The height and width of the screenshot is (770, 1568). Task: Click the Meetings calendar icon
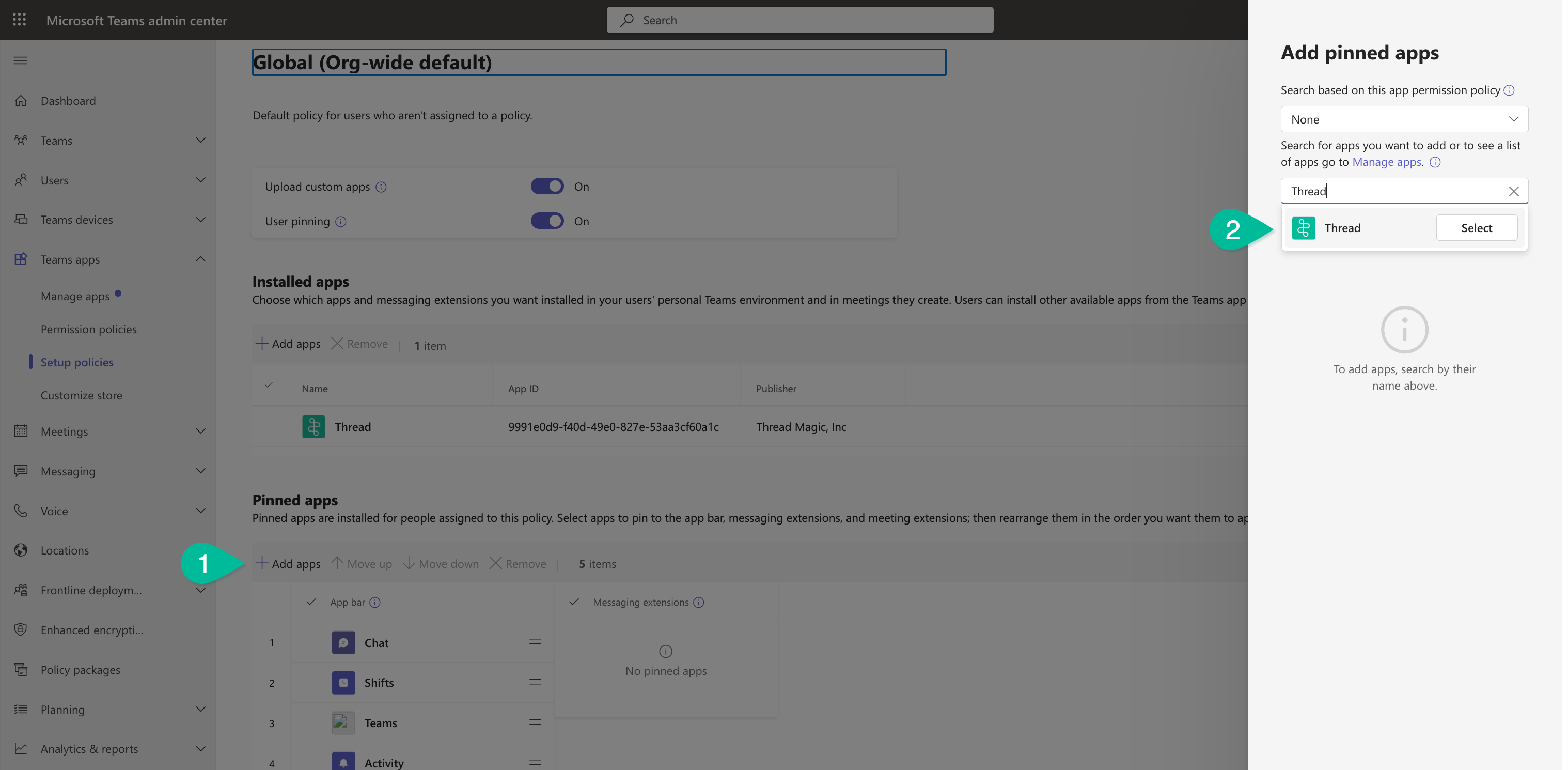21,430
